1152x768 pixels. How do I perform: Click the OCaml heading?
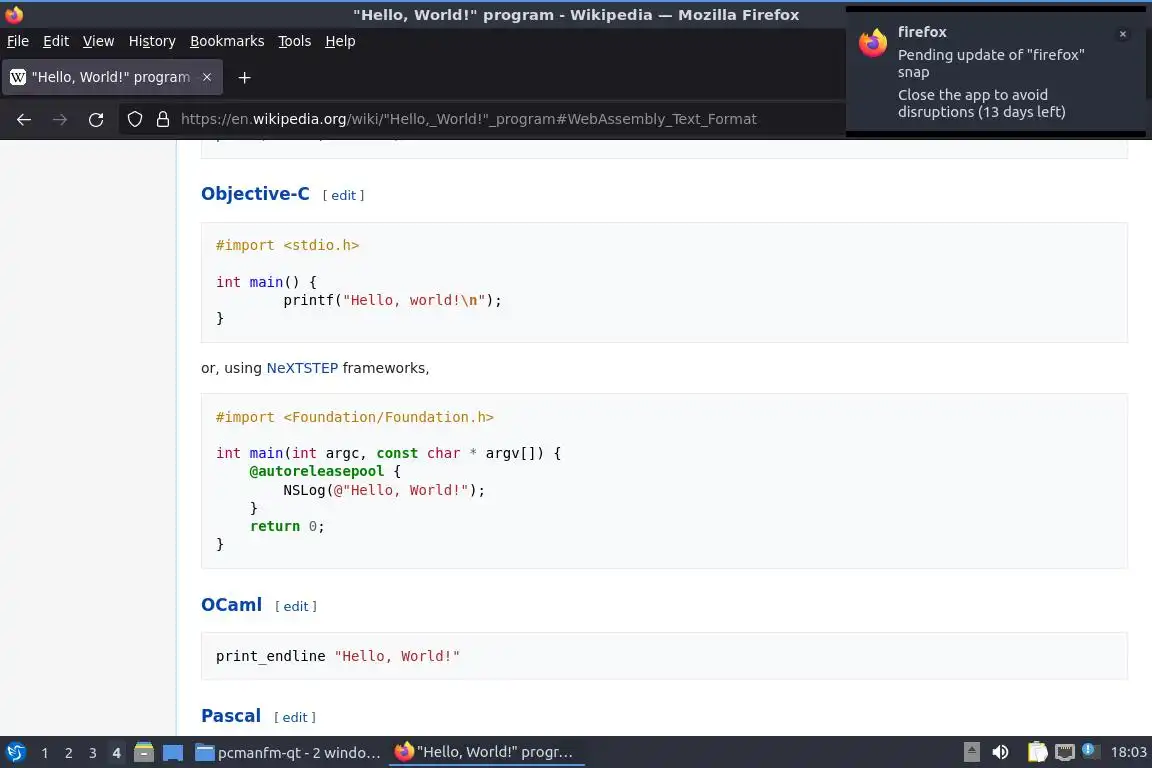click(231, 605)
